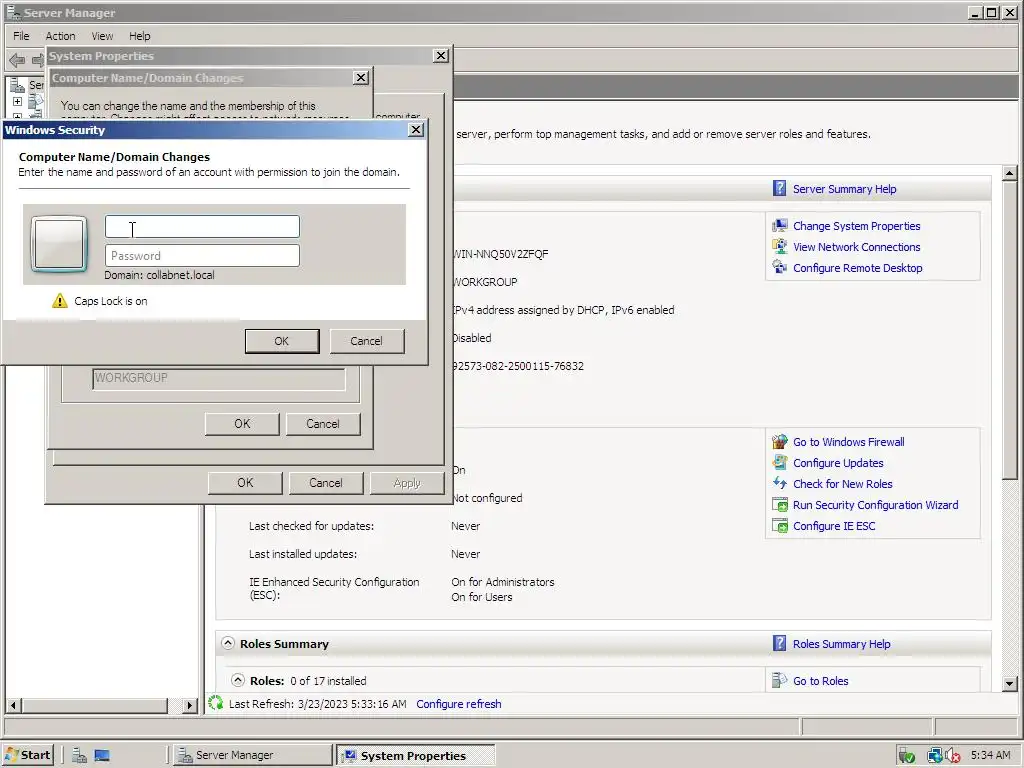Viewport: 1024px width, 768px height.
Task: Click the vertical scrollbar down arrow
Action: [1009, 684]
